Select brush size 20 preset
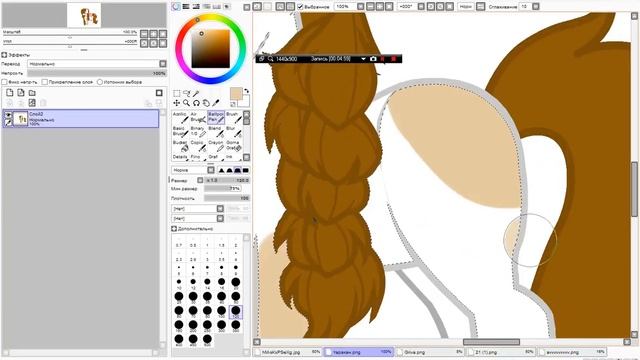640x360 pixels. click(236, 283)
